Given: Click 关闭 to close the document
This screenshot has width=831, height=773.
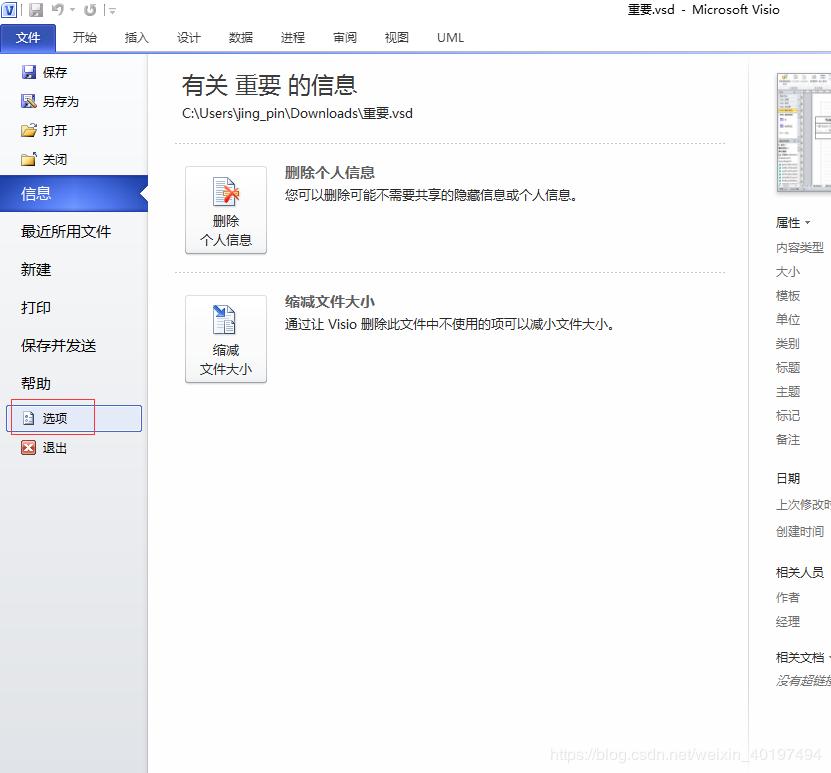Looking at the screenshot, I should tap(46, 159).
